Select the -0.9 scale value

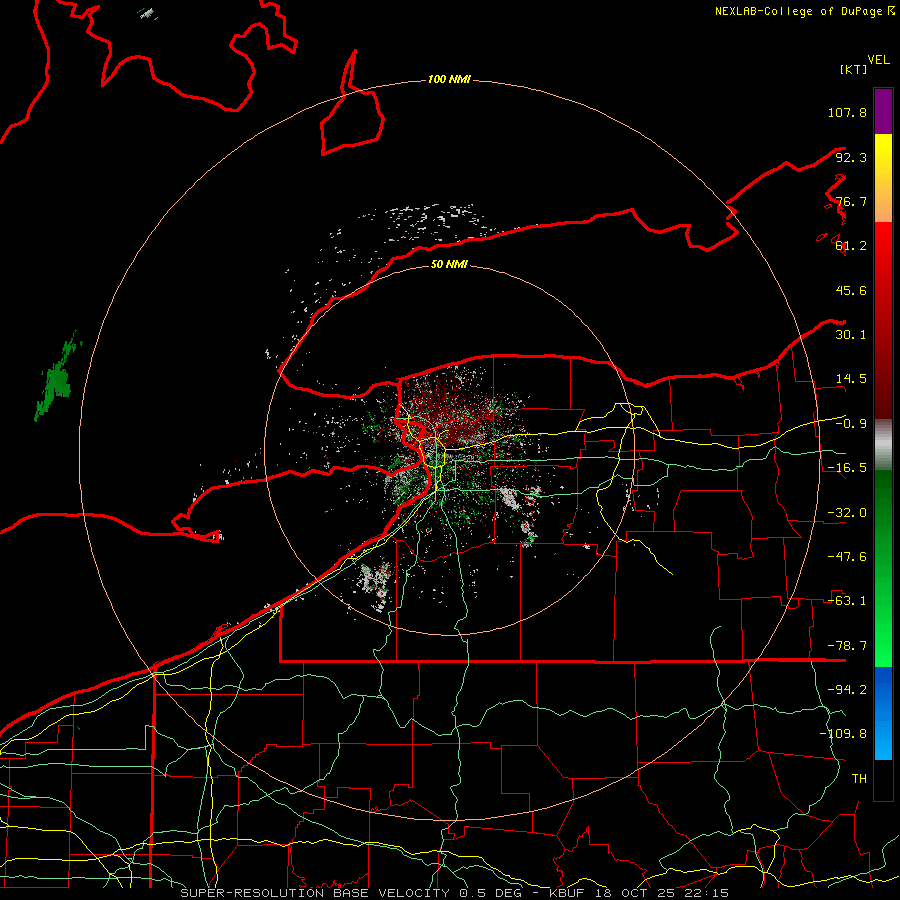click(x=851, y=424)
